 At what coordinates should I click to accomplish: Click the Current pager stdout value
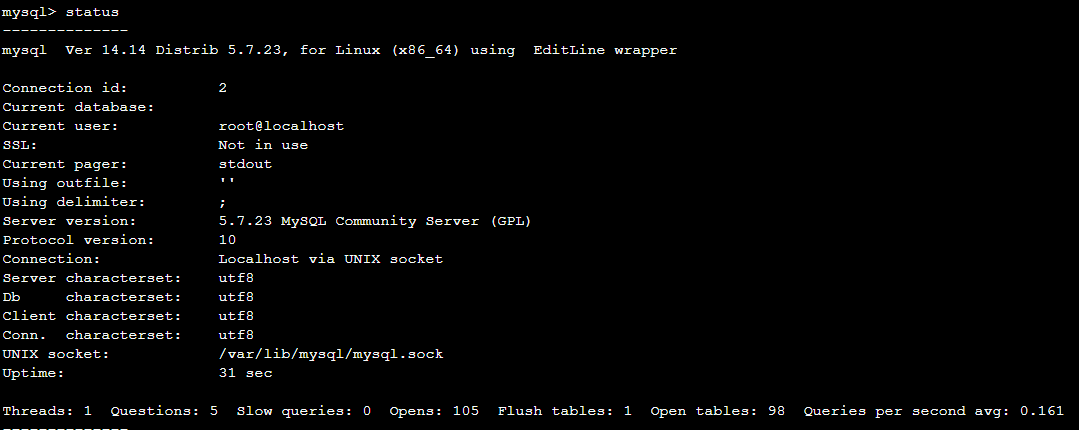tap(245, 164)
